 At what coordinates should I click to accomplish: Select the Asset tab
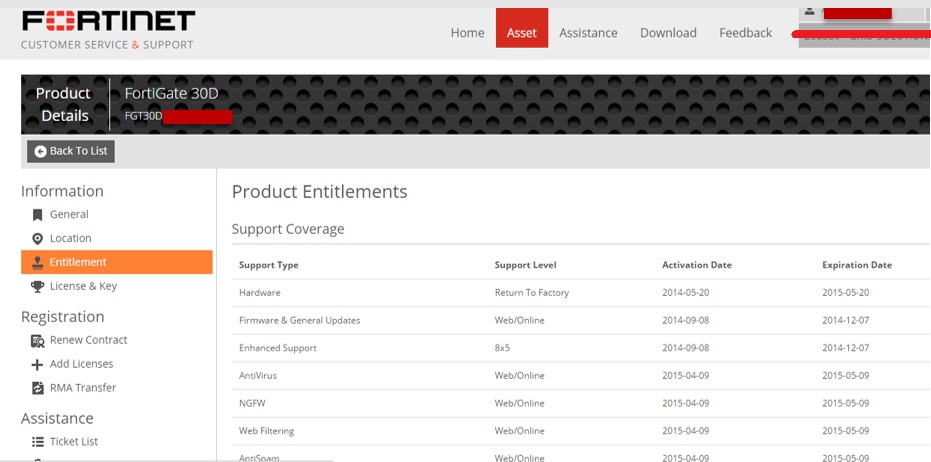tap(522, 28)
